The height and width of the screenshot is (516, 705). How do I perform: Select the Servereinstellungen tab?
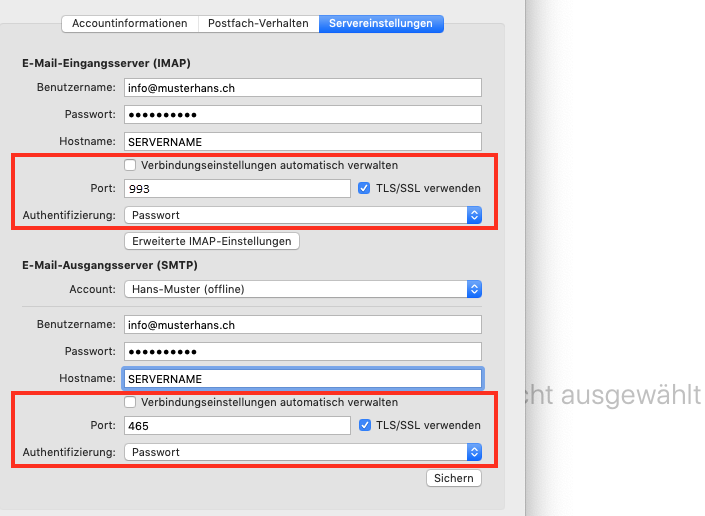pyautogui.click(x=381, y=23)
